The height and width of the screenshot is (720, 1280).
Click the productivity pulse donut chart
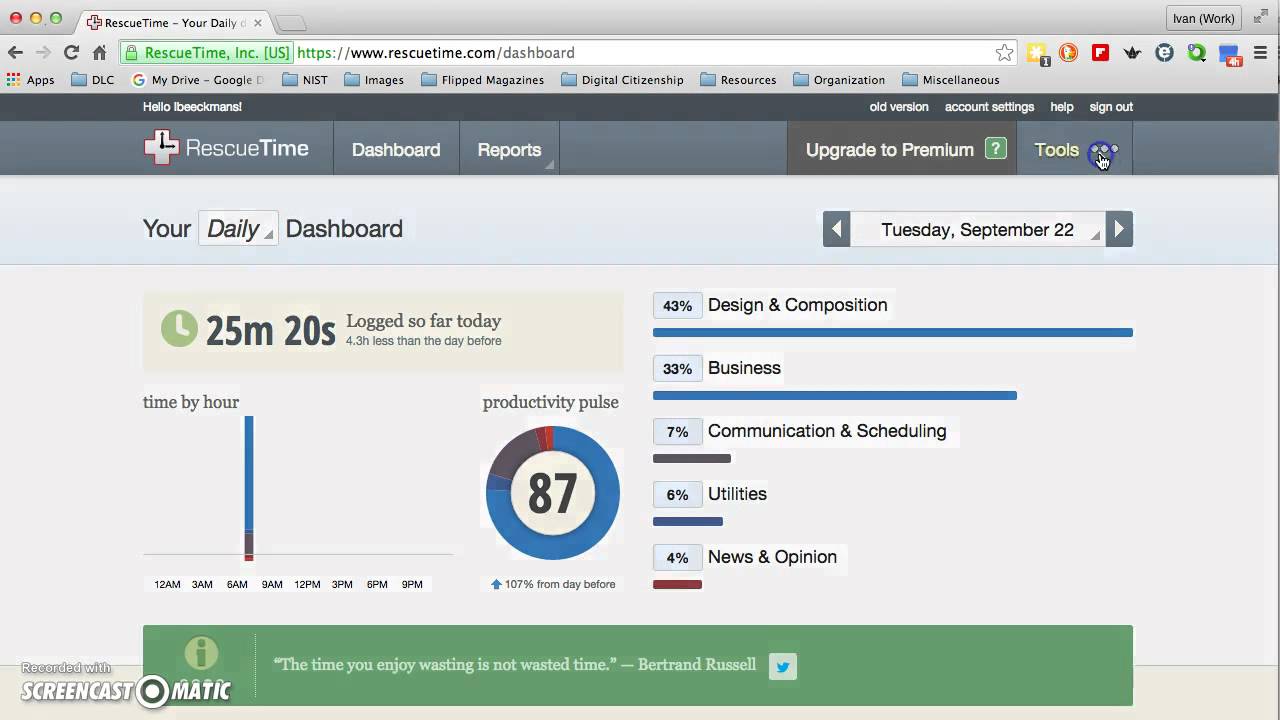pyautogui.click(x=553, y=492)
